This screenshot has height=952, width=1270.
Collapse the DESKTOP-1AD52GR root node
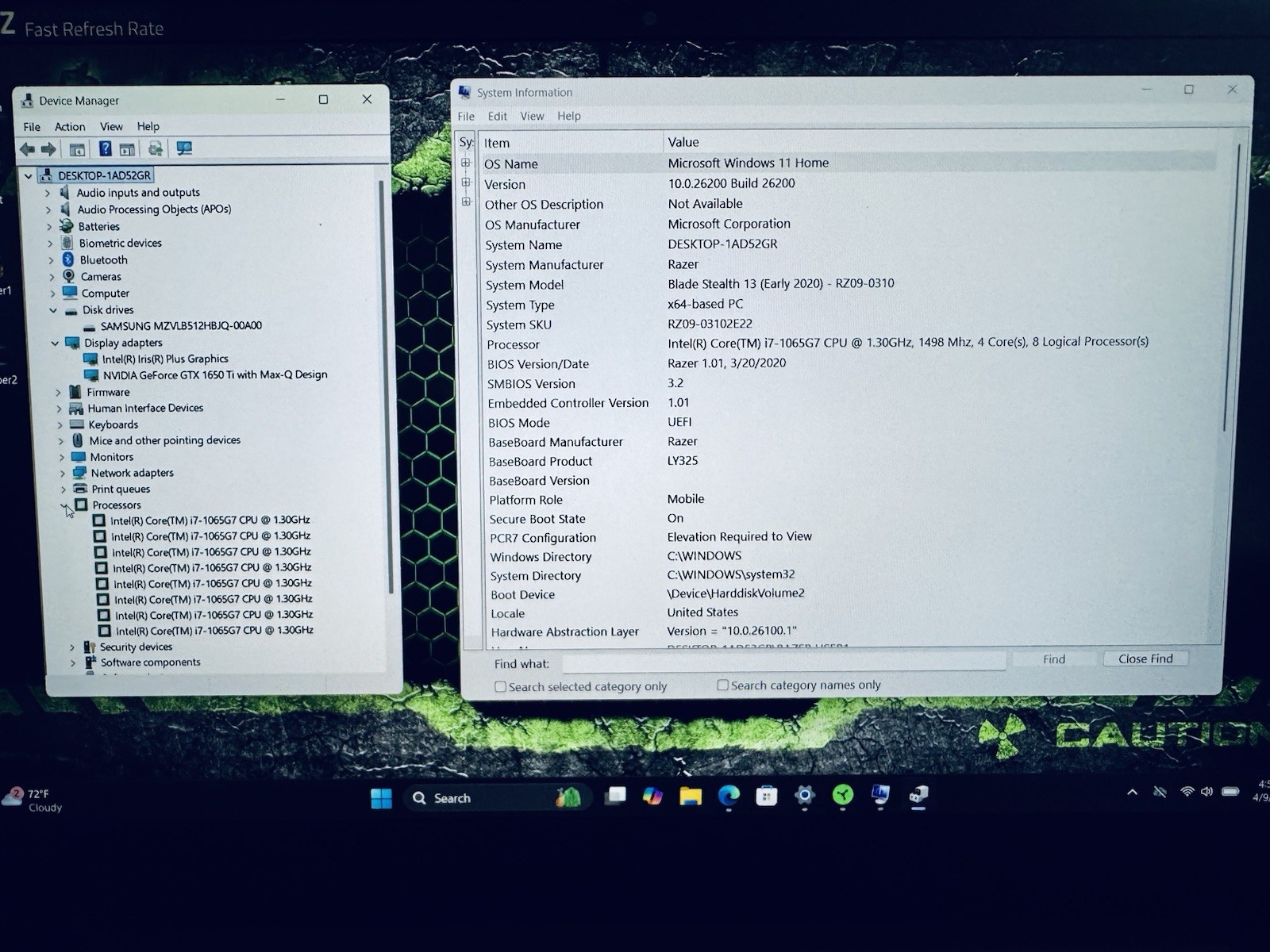29,175
